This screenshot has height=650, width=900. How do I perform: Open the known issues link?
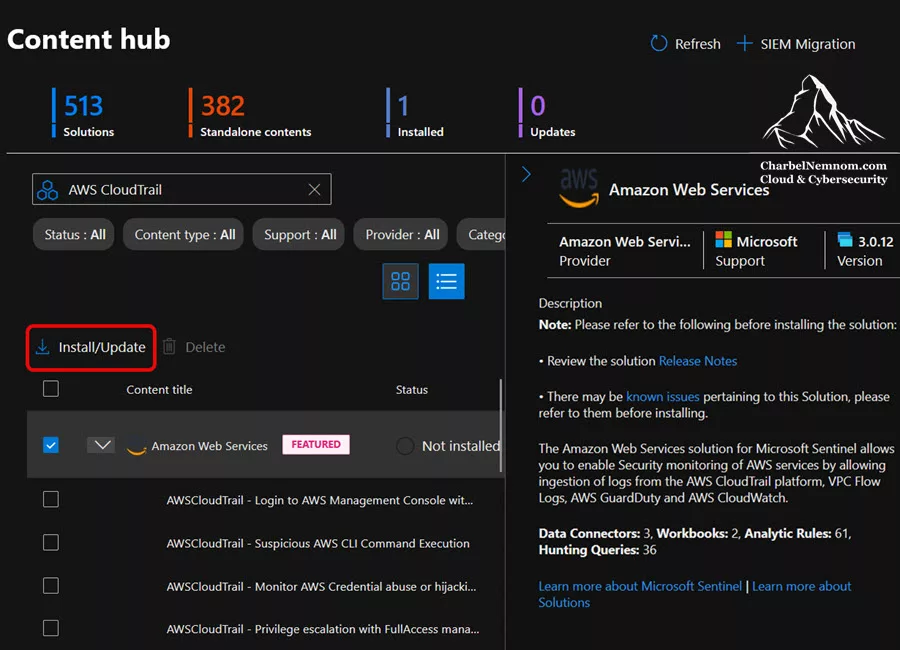coord(662,396)
